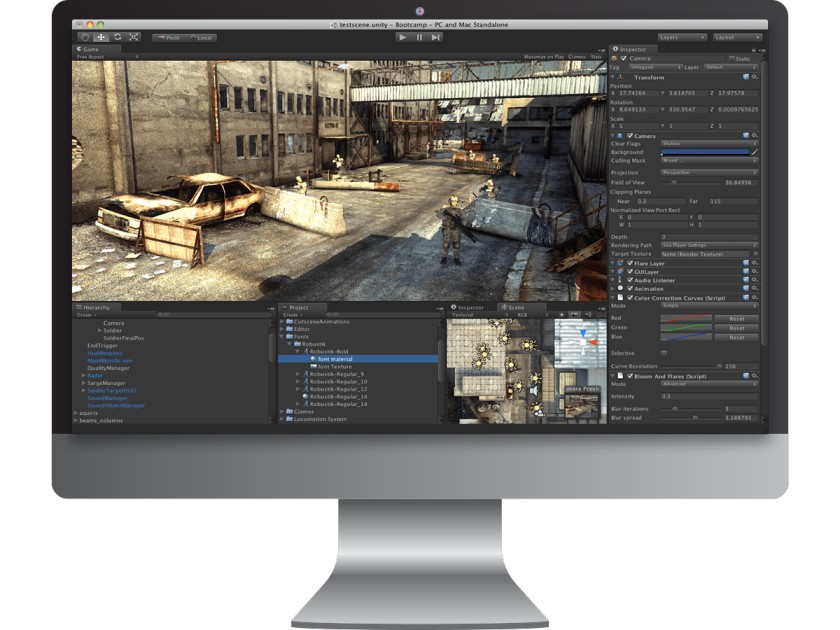Toggle the GUILayer checkbox
The height and width of the screenshot is (630, 840).
630,272
